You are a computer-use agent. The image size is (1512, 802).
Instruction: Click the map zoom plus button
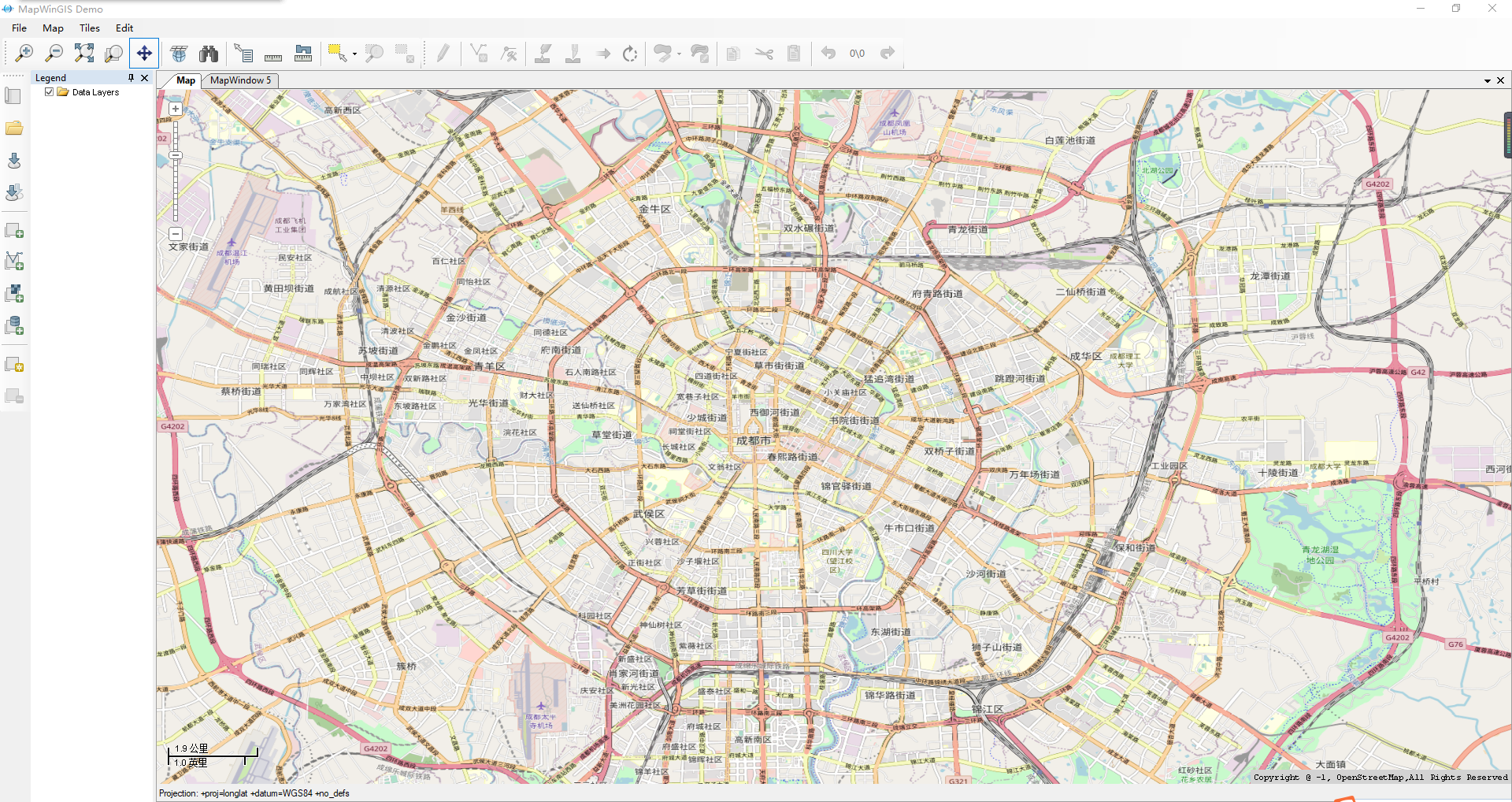[176, 109]
